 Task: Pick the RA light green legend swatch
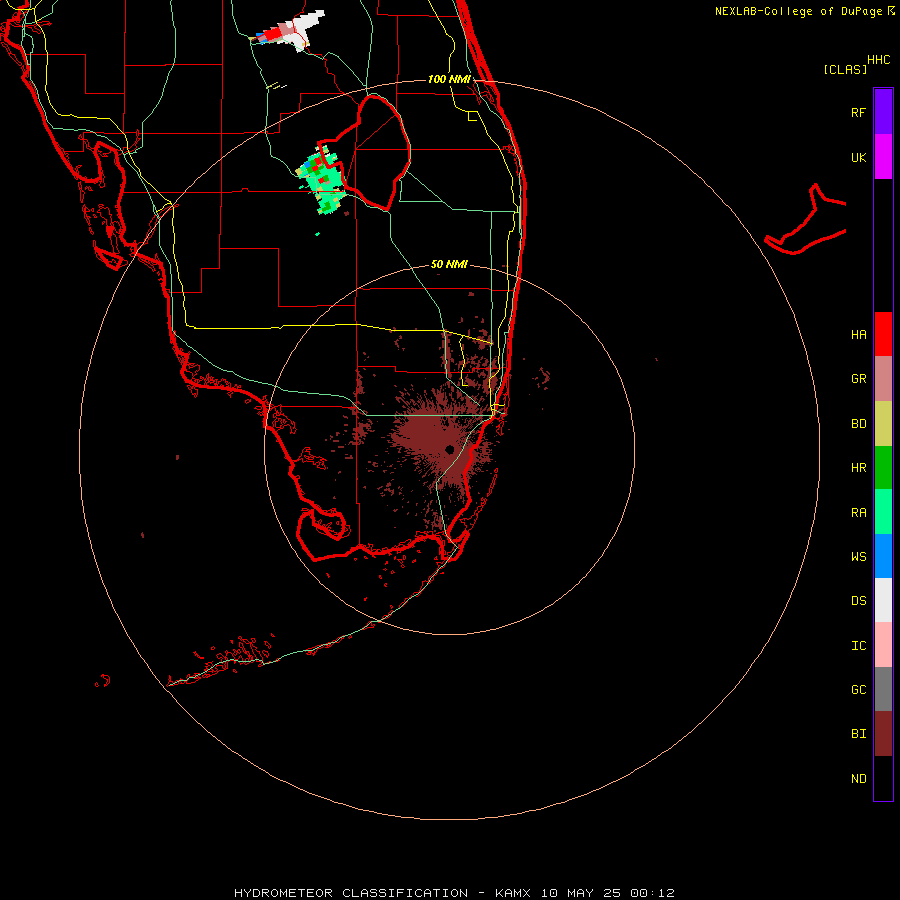(x=883, y=512)
